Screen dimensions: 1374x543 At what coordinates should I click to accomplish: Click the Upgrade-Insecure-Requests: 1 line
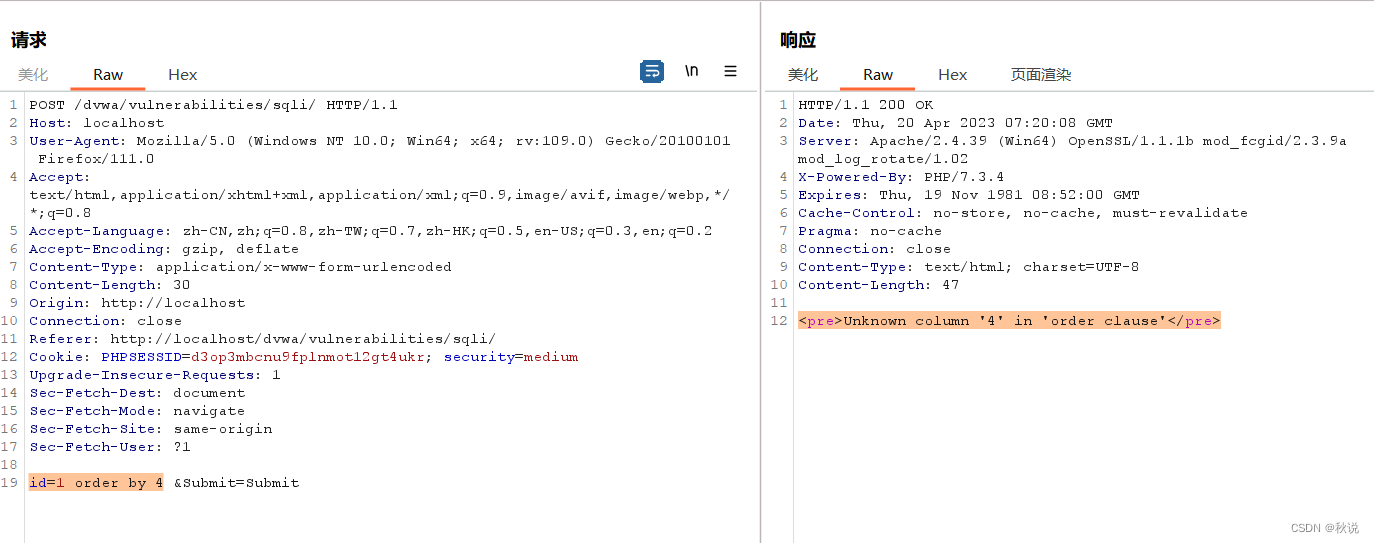click(155, 375)
